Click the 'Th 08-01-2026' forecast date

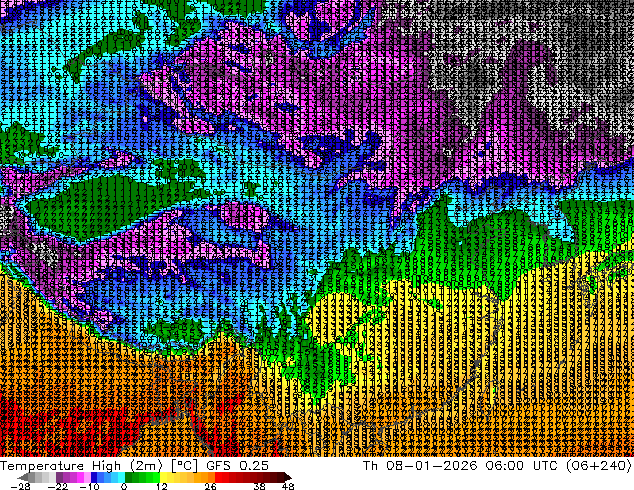pyautogui.click(x=420, y=466)
